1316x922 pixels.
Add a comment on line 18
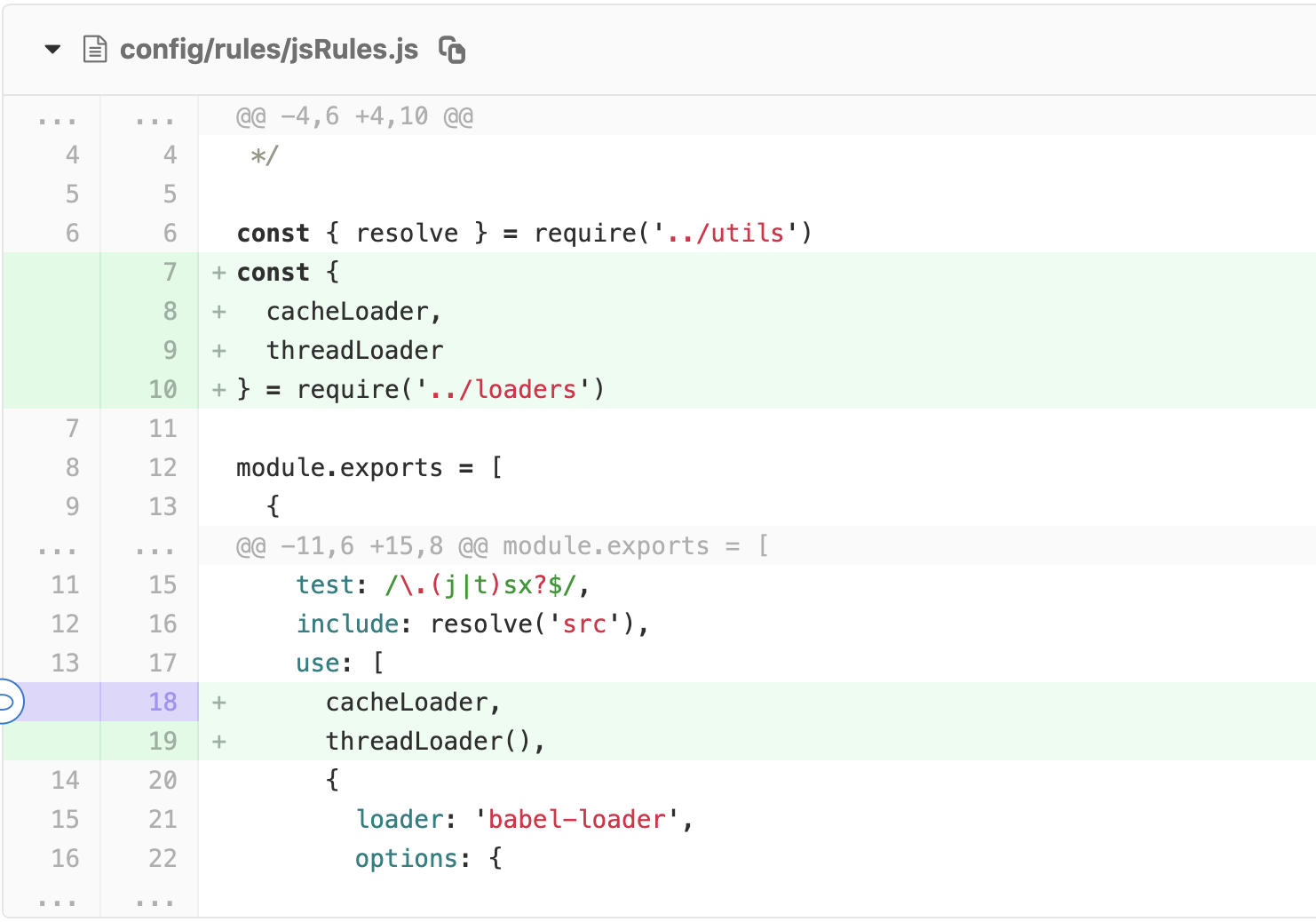coord(9,703)
